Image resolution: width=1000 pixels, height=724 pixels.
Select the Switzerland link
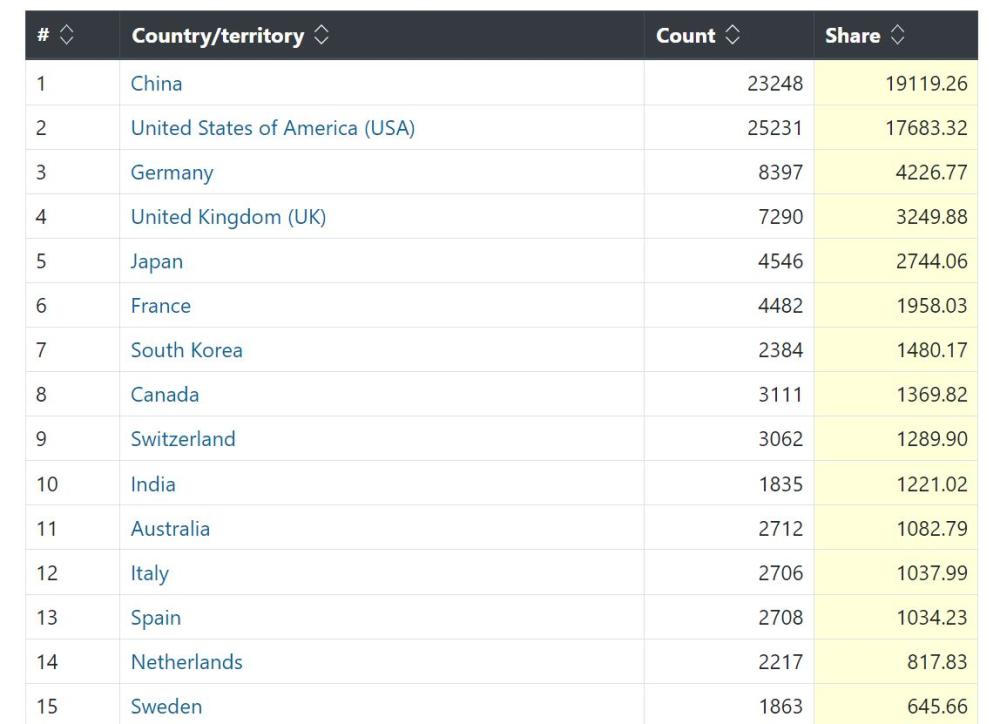pyautogui.click(x=183, y=439)
